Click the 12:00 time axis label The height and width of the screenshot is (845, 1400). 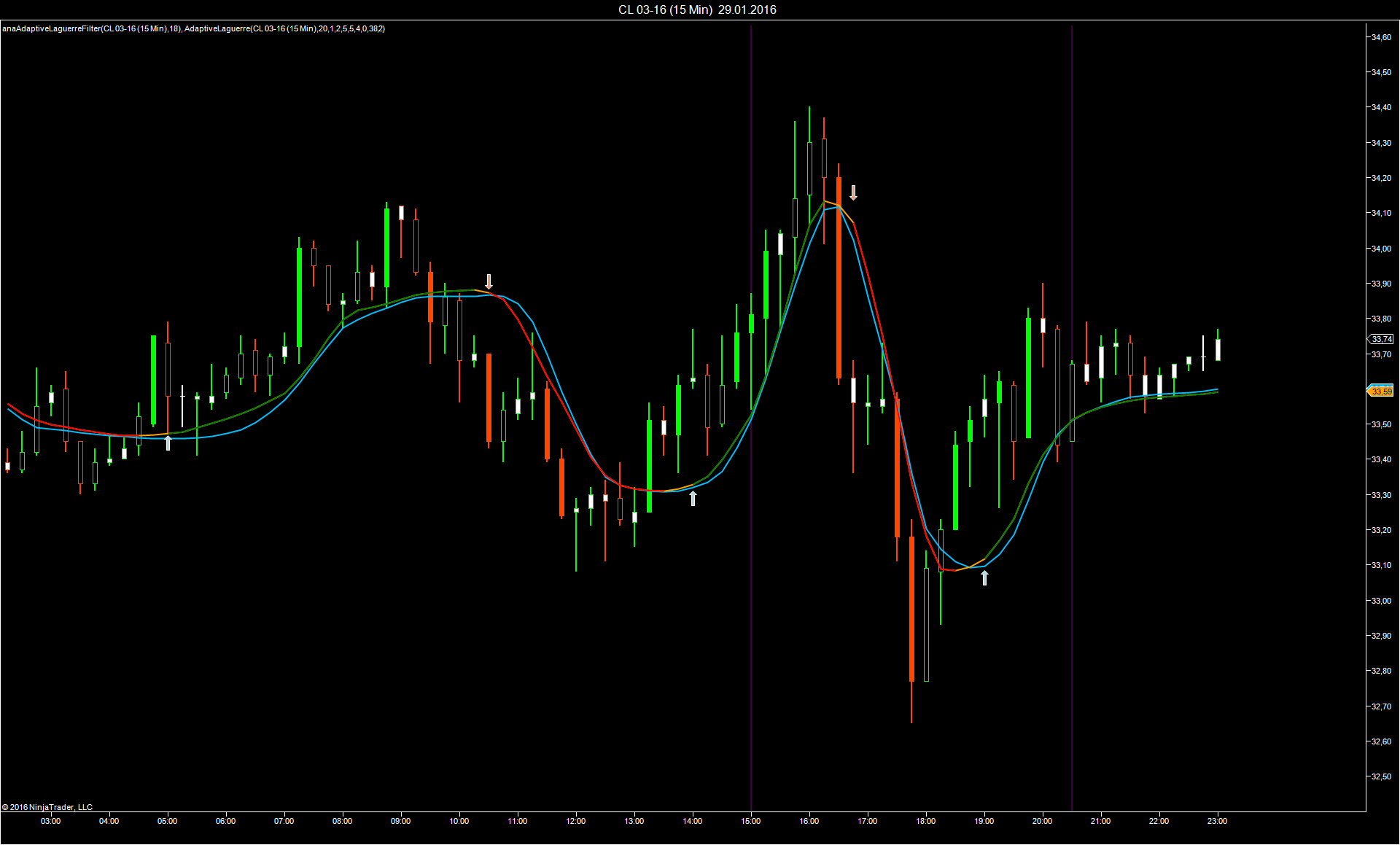pyautogui.click(x=576, y=821)
